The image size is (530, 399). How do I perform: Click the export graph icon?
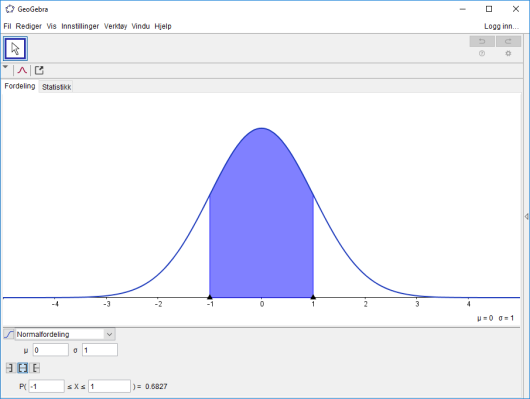point(39,70)
